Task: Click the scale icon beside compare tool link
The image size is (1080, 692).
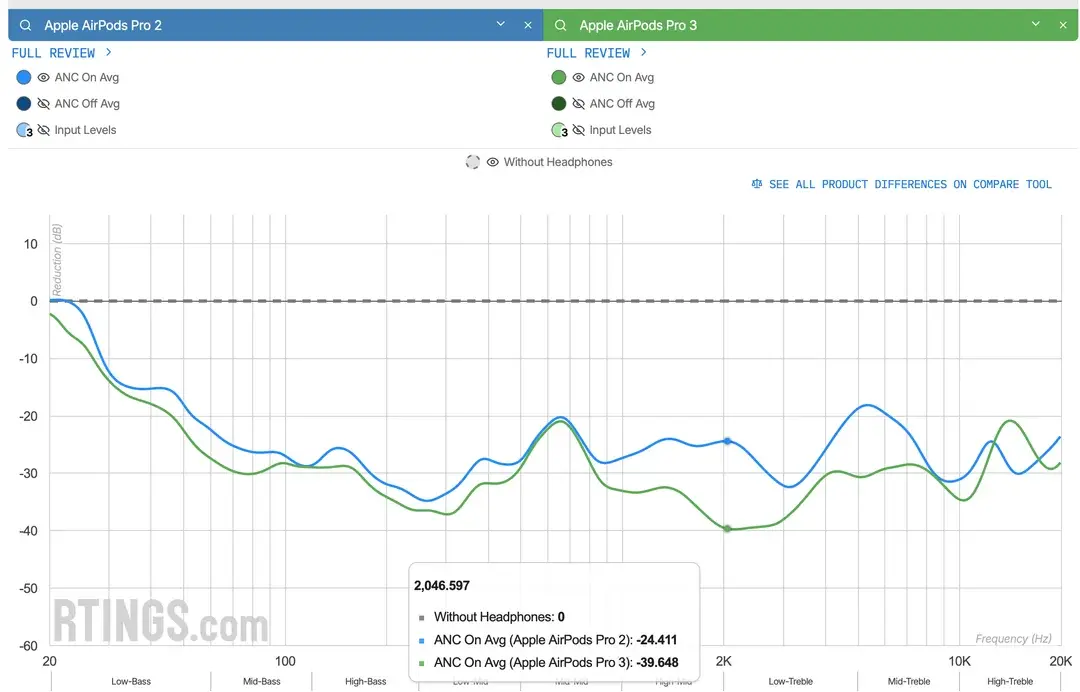Action: [757, 185]
